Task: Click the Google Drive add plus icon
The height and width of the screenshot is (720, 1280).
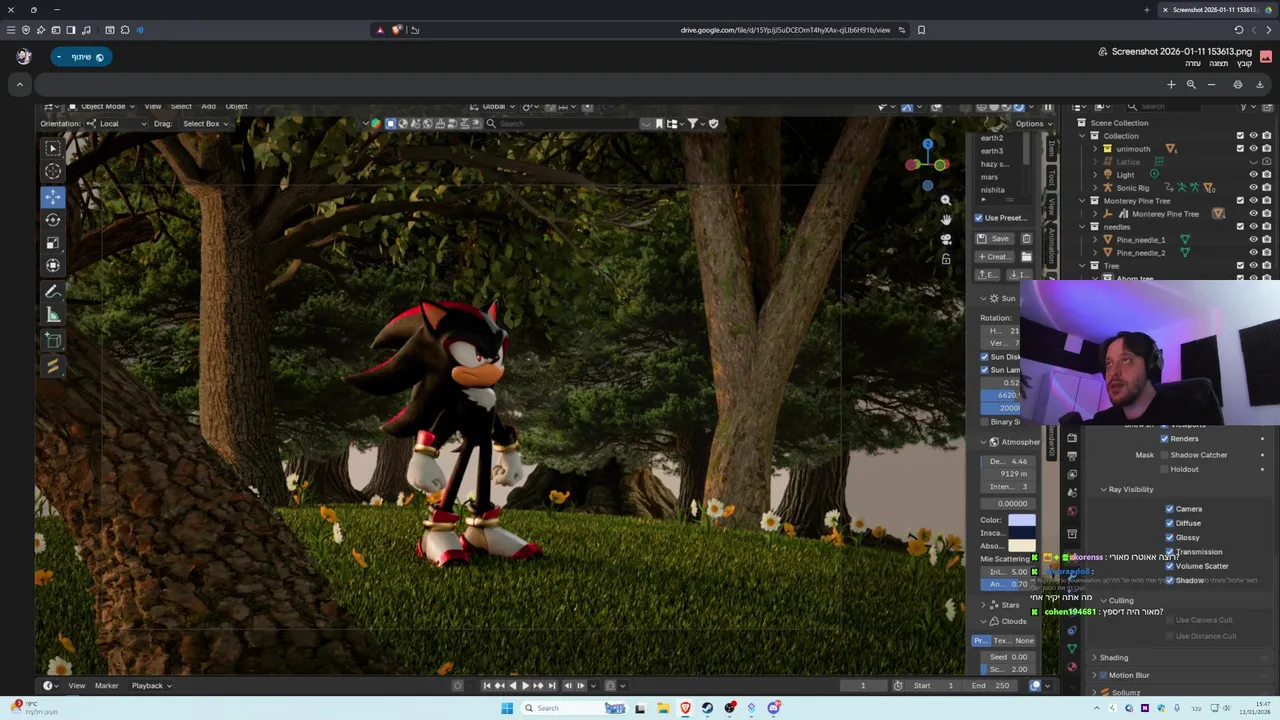Action: click(1171, 85)
